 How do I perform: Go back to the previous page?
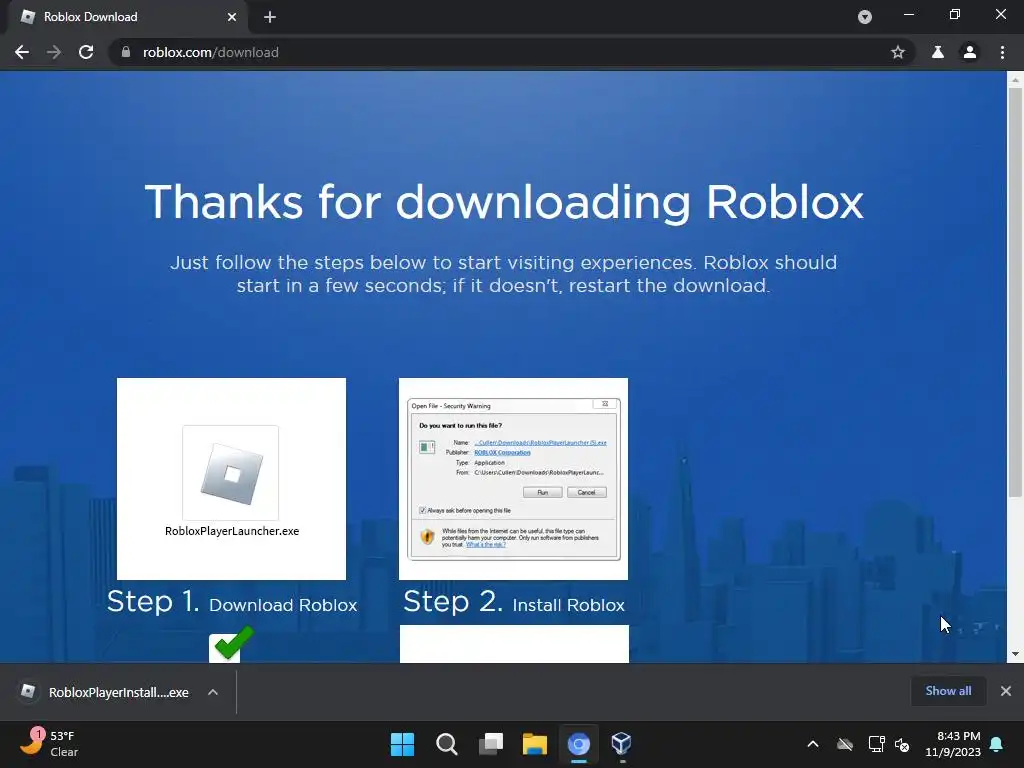coord(22,52)
